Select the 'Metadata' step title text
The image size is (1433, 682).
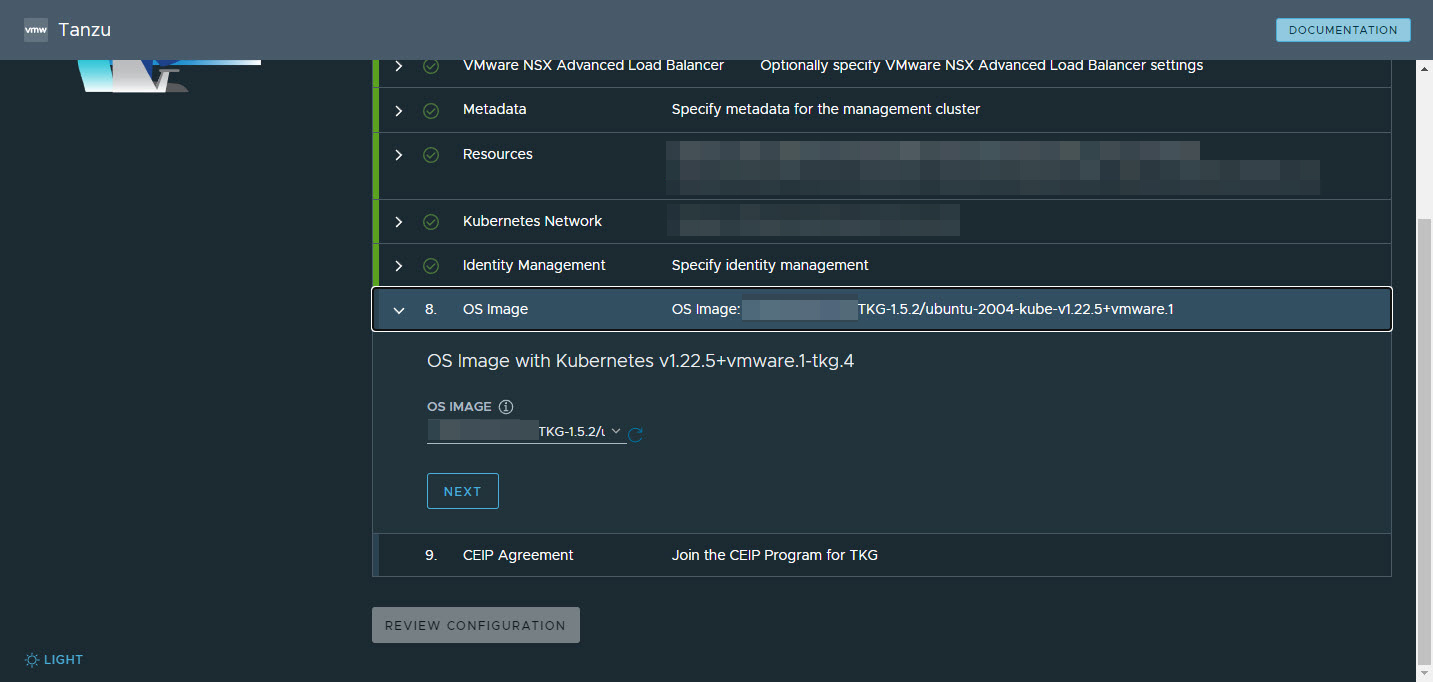tap(495, 109)
